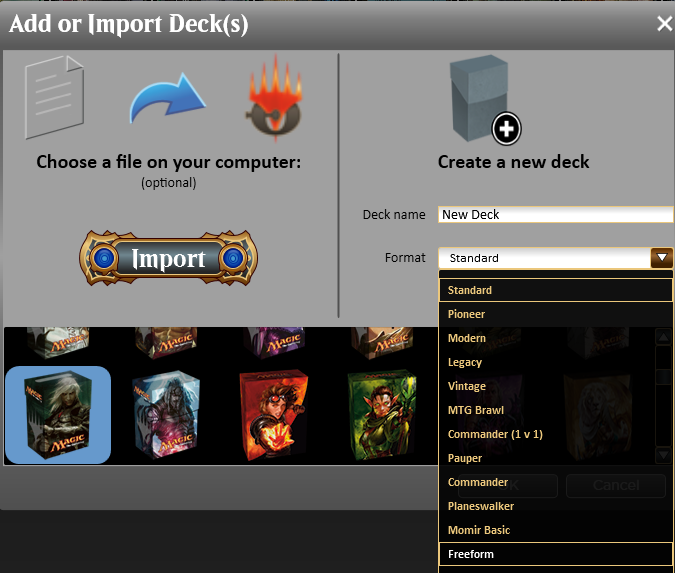Choose Legacy format option
Viewport: 675px width, 573px height.
point(555,362)
